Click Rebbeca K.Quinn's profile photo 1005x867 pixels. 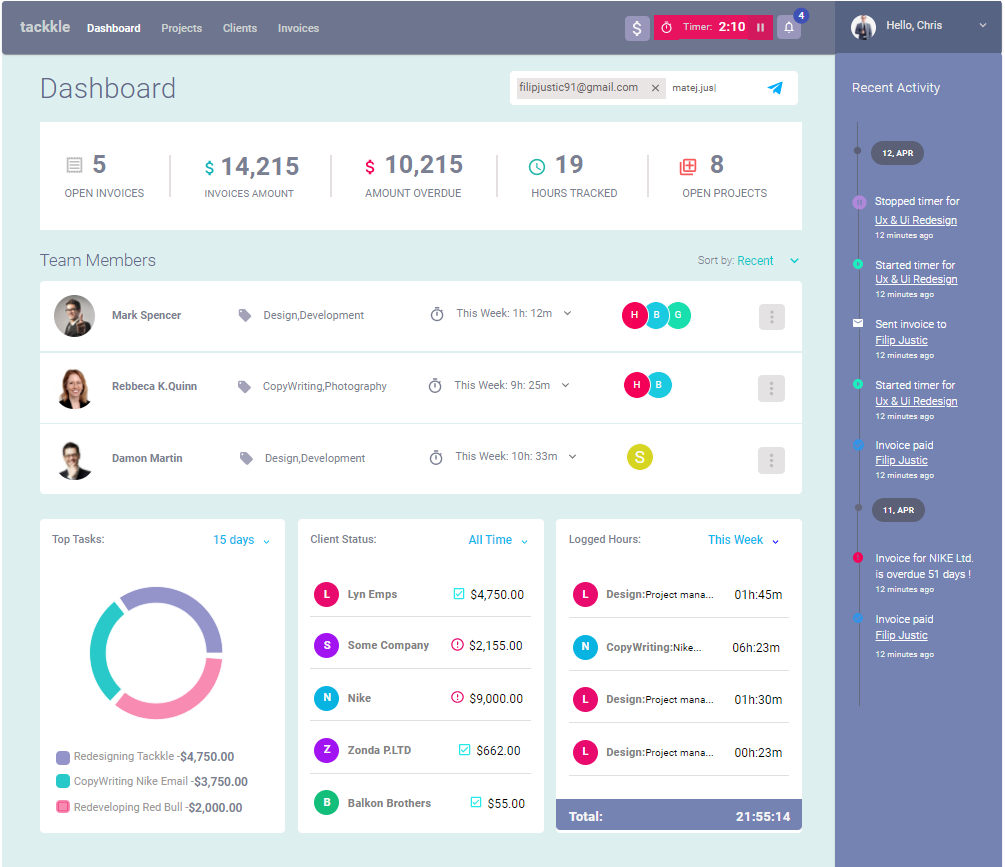pos(74,387)
